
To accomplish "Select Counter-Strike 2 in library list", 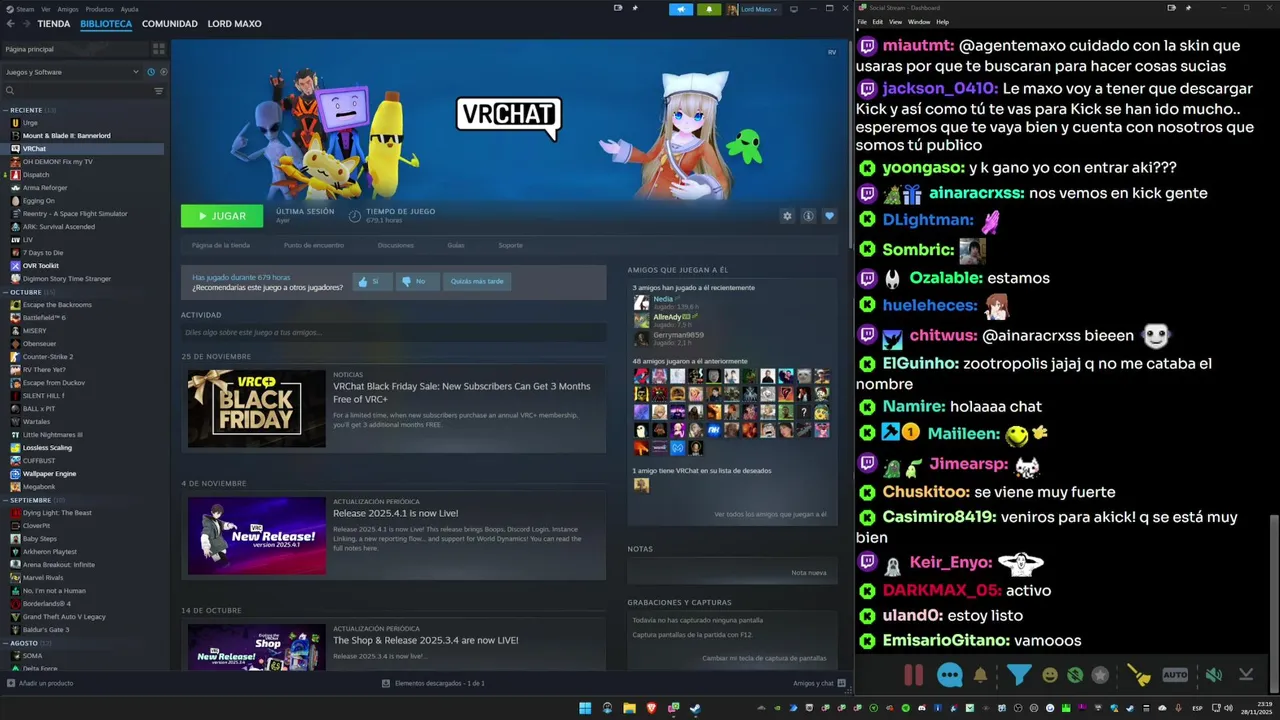I will [47, 357].
